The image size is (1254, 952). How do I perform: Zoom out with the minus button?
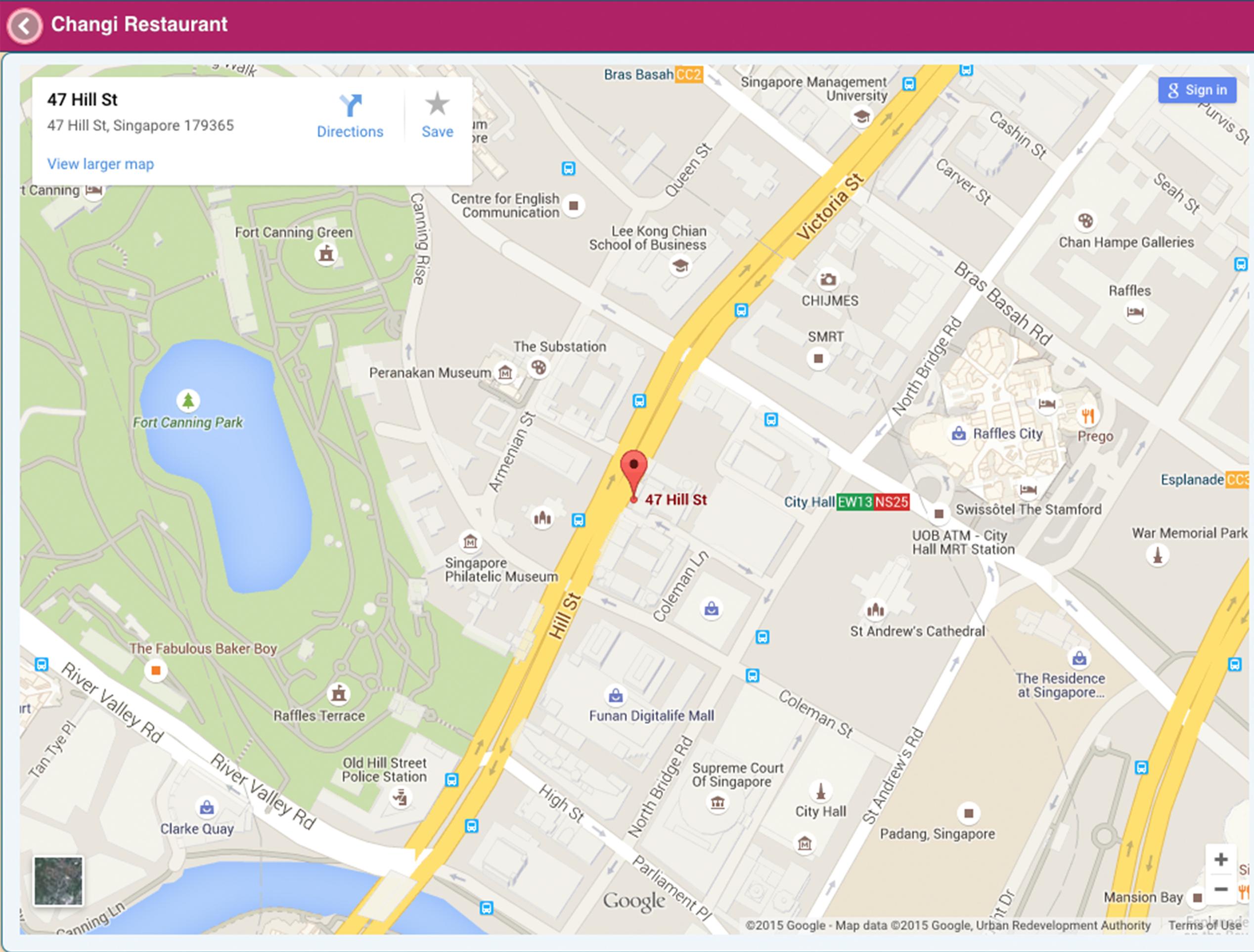[1220, 890]
